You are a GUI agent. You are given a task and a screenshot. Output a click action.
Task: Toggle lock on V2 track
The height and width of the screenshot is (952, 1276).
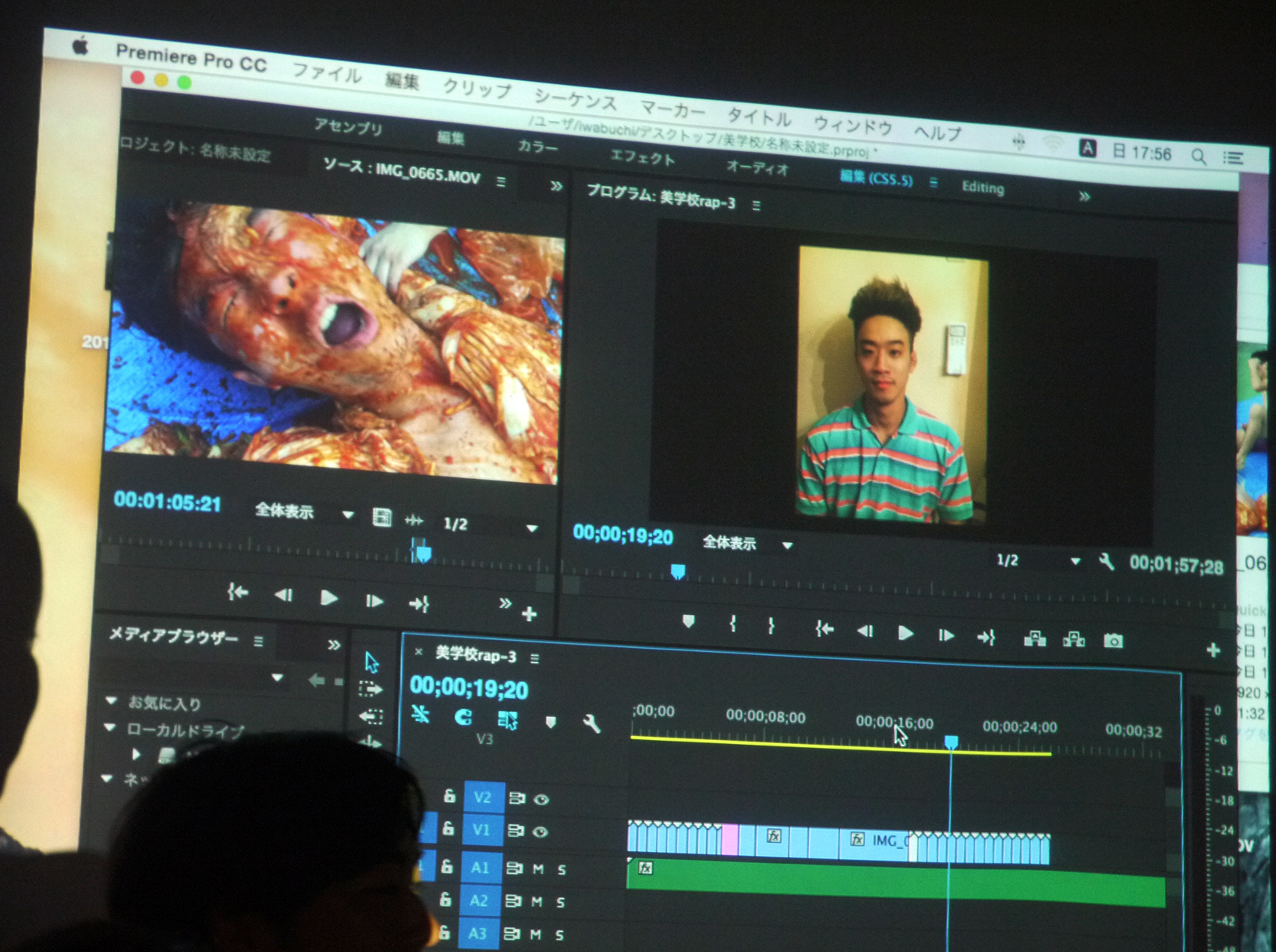(449, 796)
